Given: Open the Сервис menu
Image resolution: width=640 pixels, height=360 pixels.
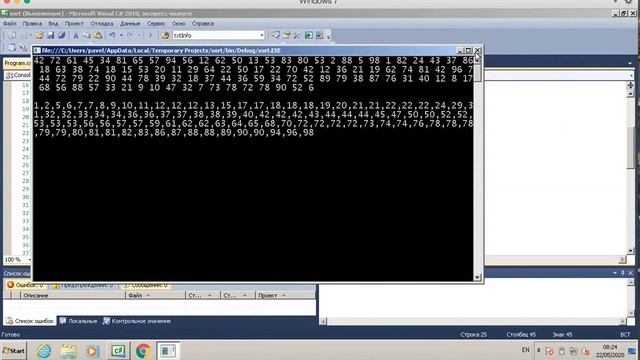Looking at the screenshot, I should coord(156,24).
